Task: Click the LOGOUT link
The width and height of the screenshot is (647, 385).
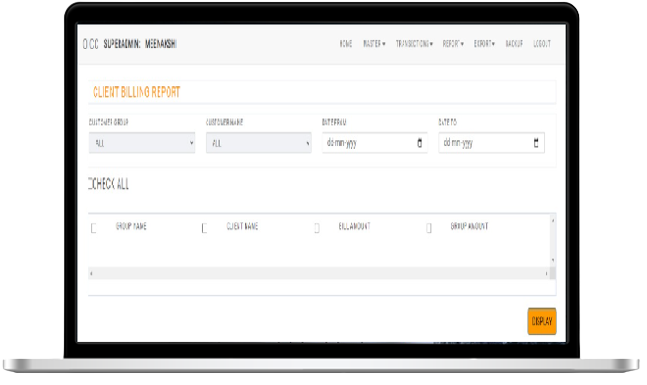Action: tap(542, 44)
